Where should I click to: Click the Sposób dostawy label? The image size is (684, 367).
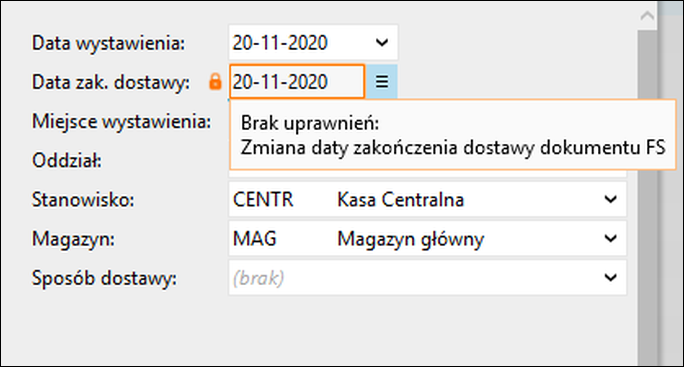pyautogui.click(x=104, y=278)
